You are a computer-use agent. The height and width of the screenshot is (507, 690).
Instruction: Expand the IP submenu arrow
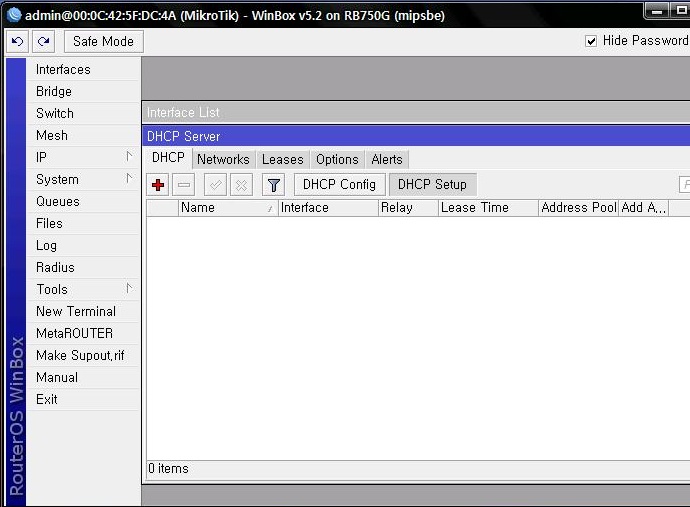point(129,156)
